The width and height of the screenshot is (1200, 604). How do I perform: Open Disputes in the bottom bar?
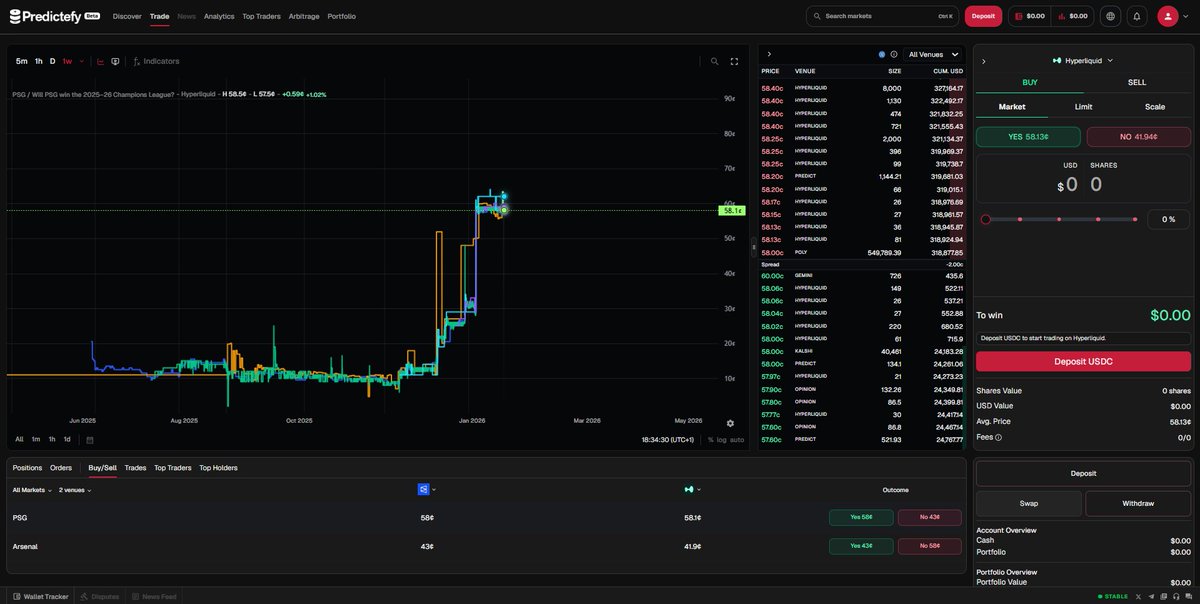coord(99,596)
